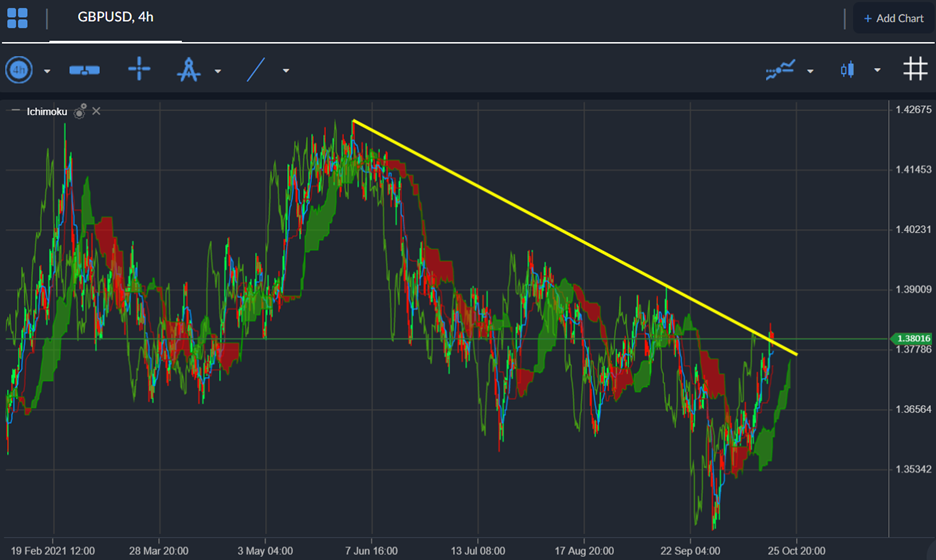936x560 pixels.
Task: Click the 22 Sep 04:00 date label
Action: click(690, 550)
